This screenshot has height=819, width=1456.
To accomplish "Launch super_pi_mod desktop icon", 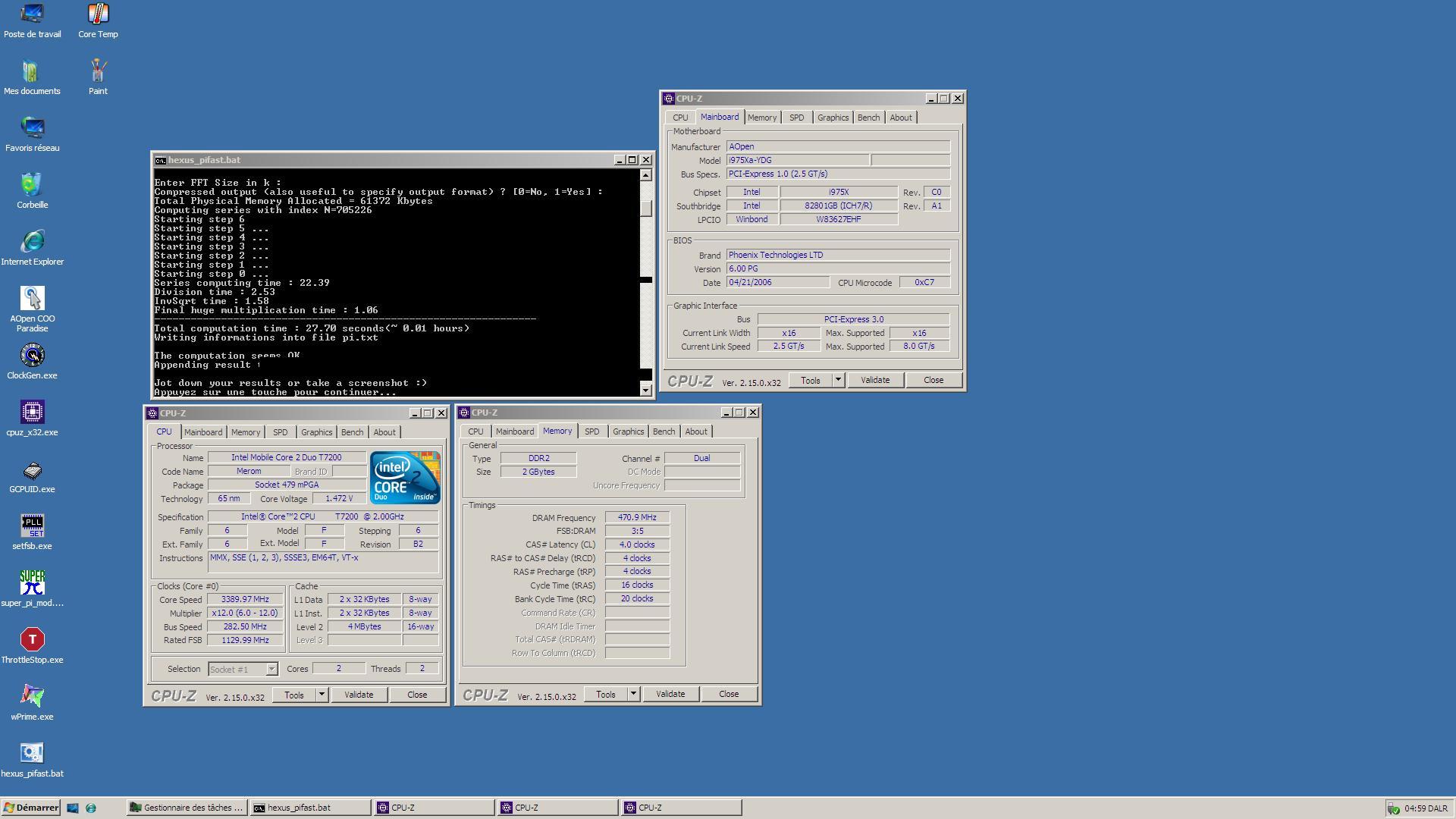I will [32, 589].
